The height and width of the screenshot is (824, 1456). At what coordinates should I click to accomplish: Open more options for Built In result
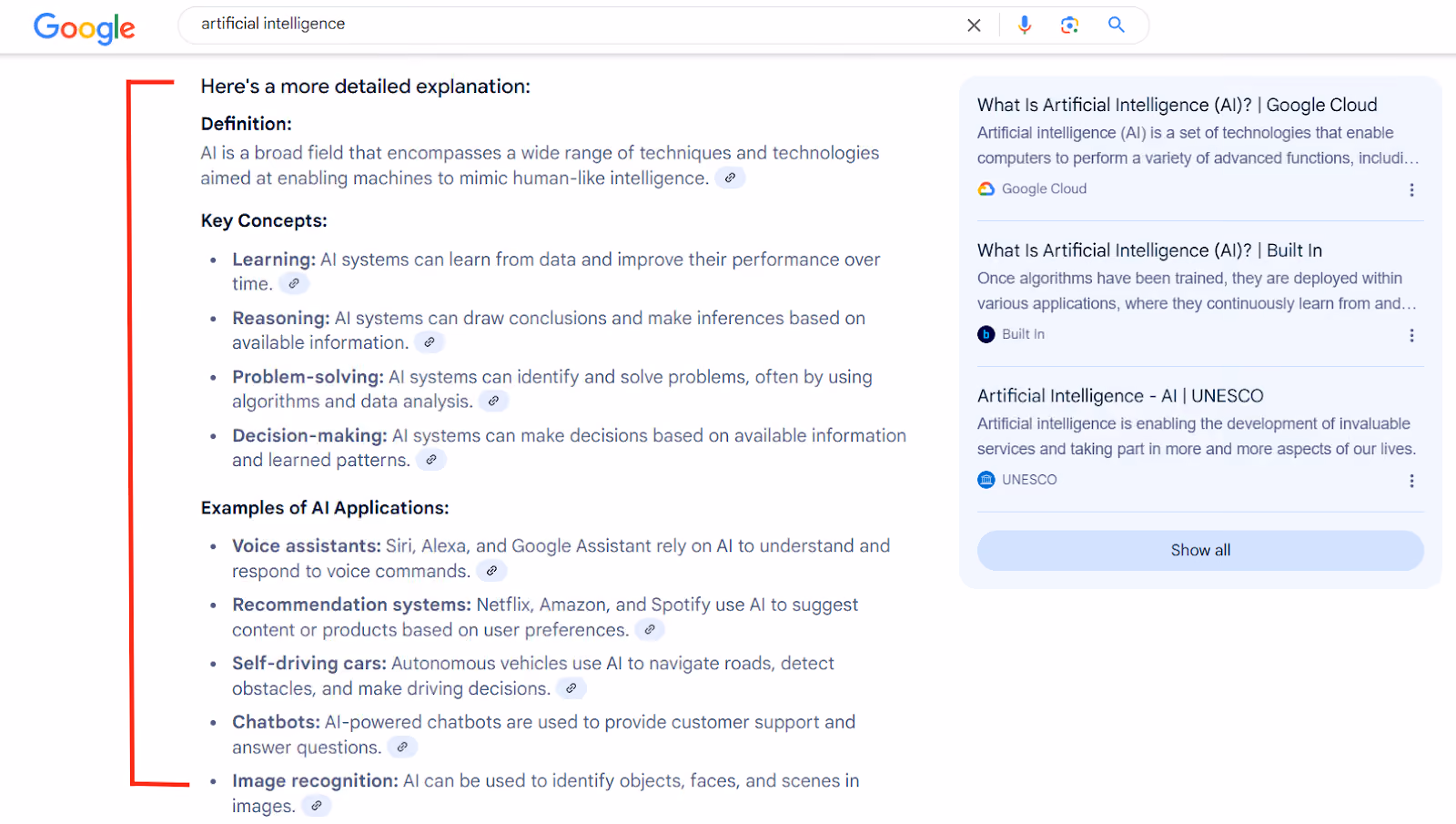pyautogui.click(x=1411, y=335)
